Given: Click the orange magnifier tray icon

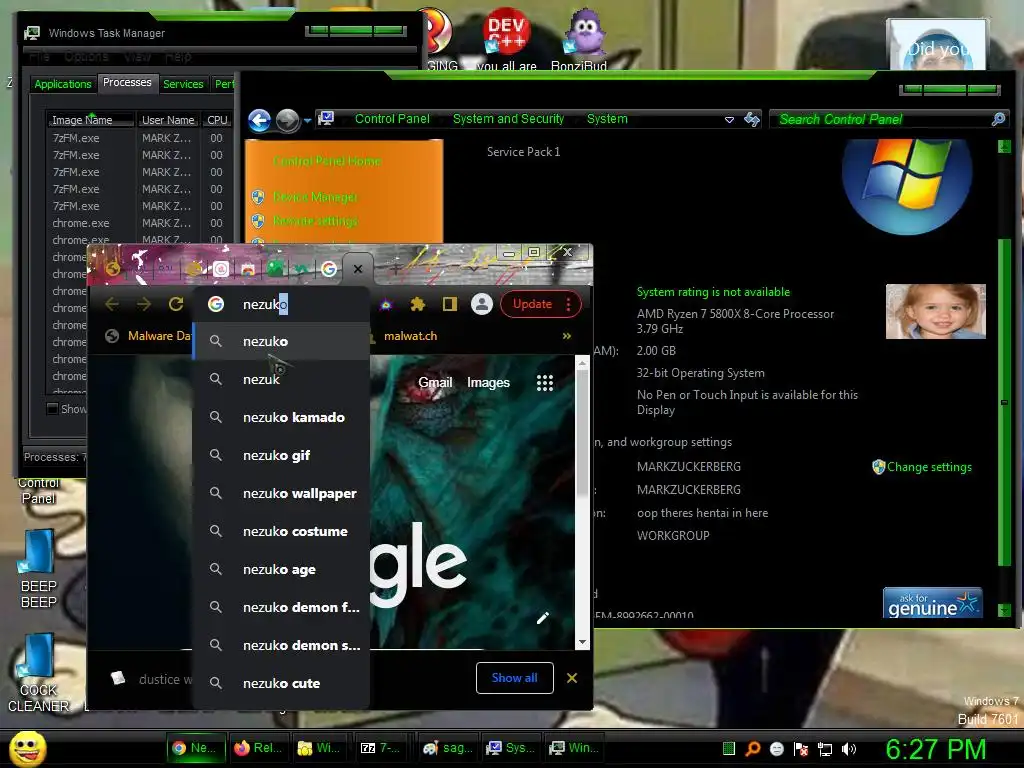Looking at the screenshot, I should [x=752, y=749].
